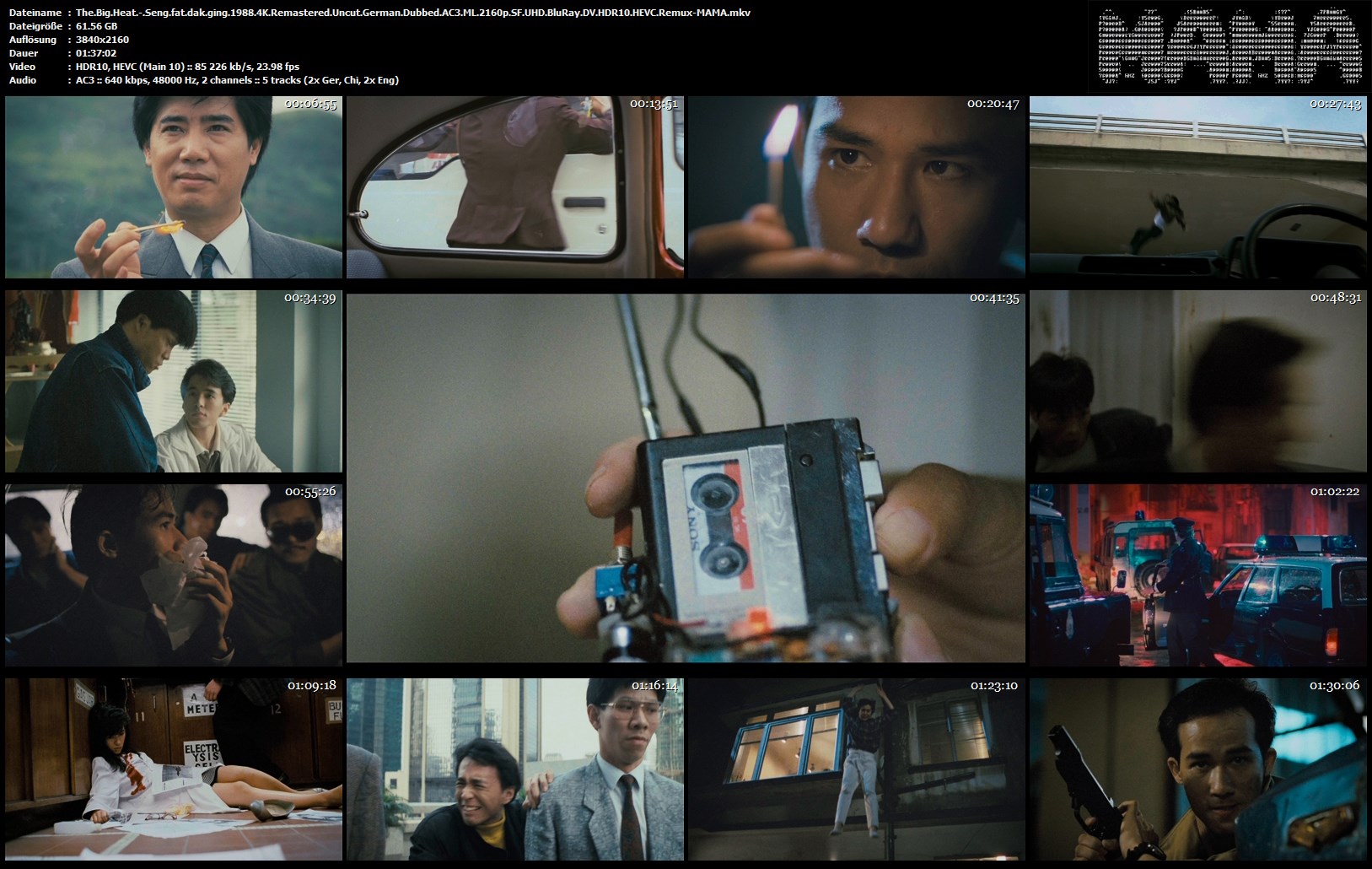Screen dimensions: 1372x869
Task: Select the file size value 61.56 GB
Action: tap(96, 26)
